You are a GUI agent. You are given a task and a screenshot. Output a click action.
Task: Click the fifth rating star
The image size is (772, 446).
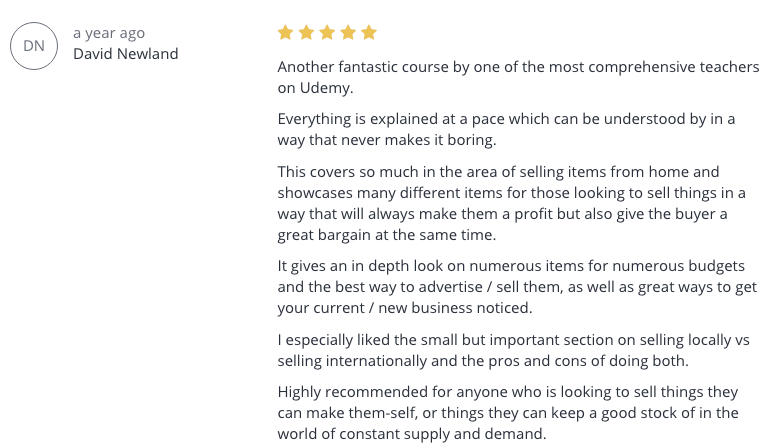[x=369, y=32]
